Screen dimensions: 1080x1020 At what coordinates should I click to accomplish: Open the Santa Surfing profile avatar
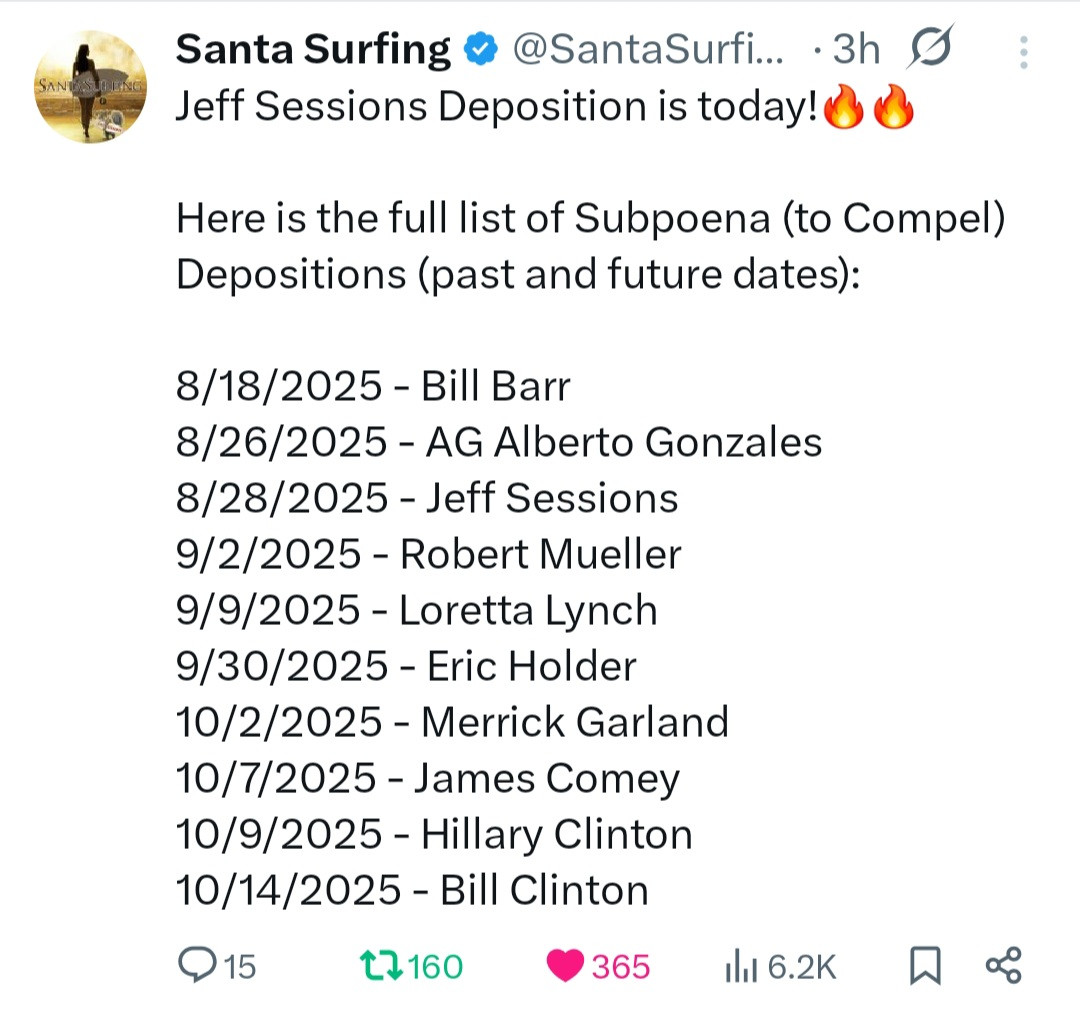[91, 86]
